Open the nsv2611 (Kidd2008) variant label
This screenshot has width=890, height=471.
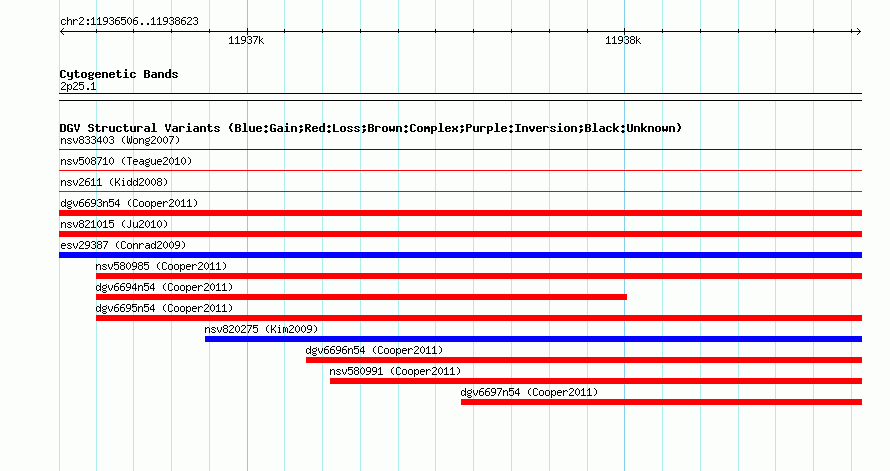coord(114,182)
